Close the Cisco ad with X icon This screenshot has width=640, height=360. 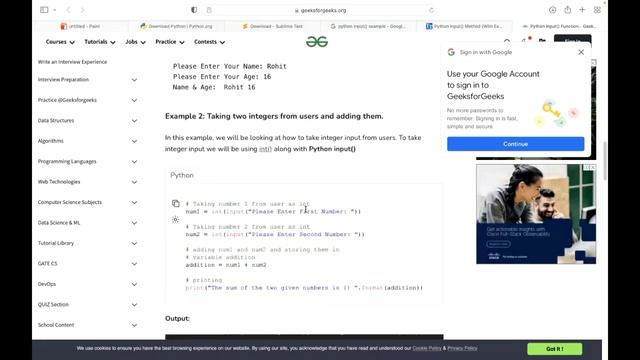(593, 167)
